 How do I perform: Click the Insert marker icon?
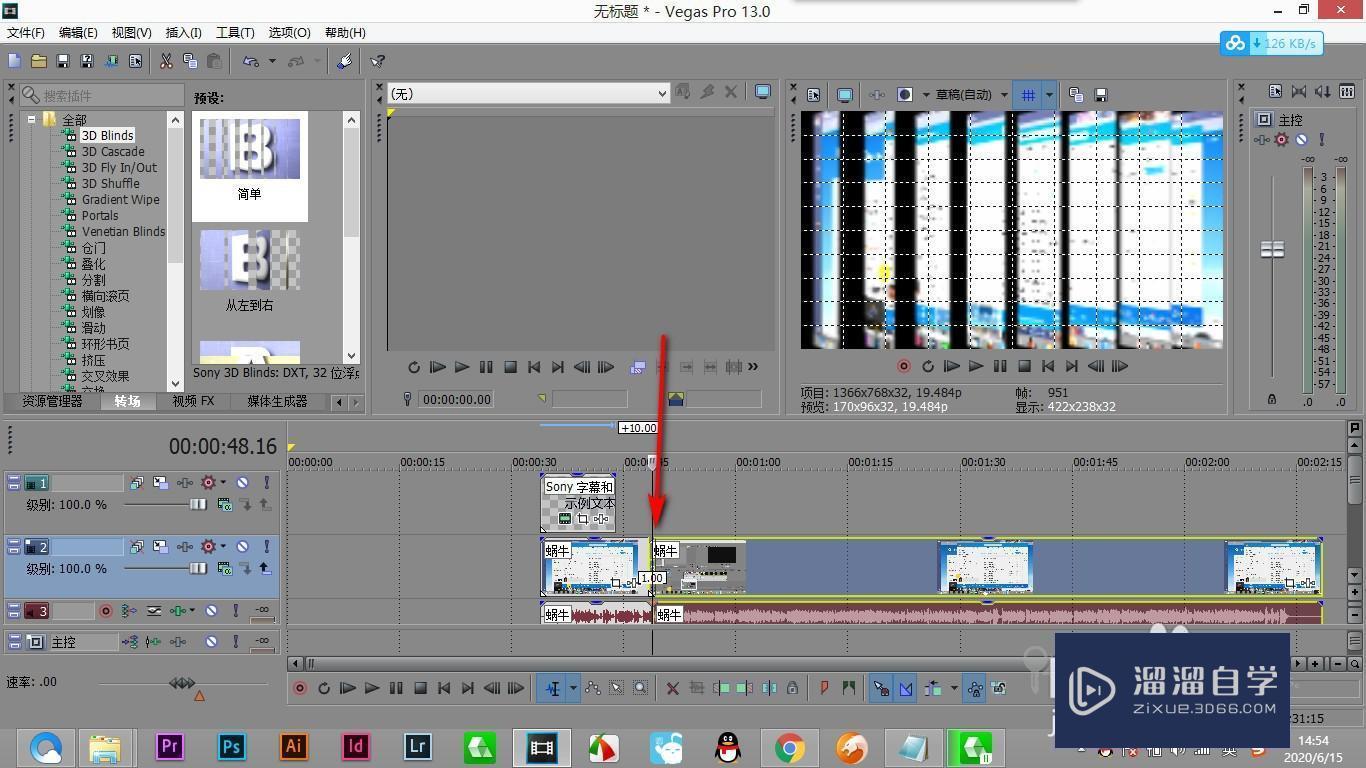click(x=825, y=688)
